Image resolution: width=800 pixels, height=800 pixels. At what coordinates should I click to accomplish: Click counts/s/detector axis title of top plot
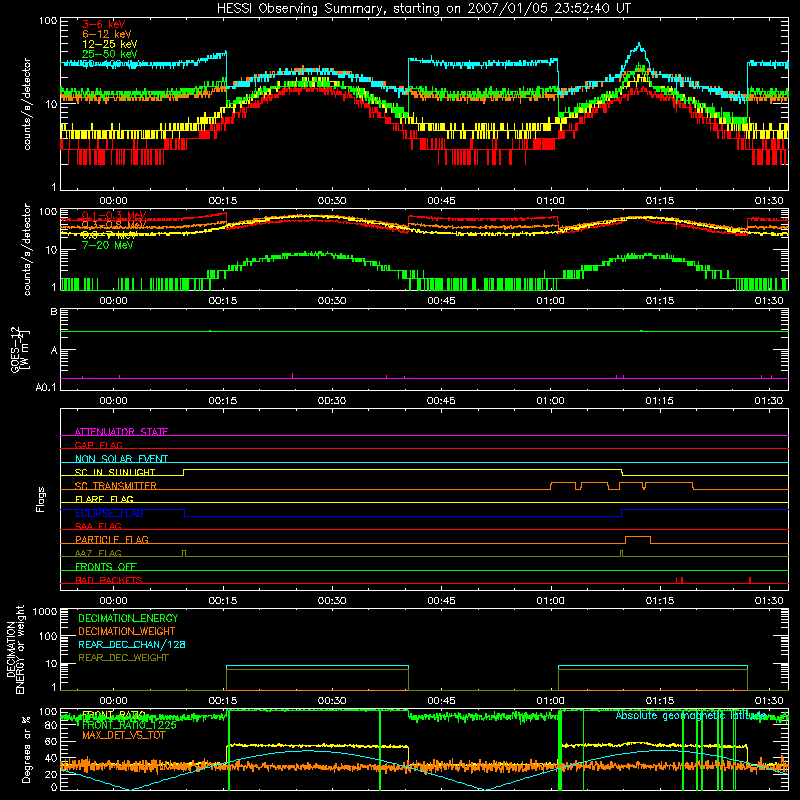[x=27, y=104]
